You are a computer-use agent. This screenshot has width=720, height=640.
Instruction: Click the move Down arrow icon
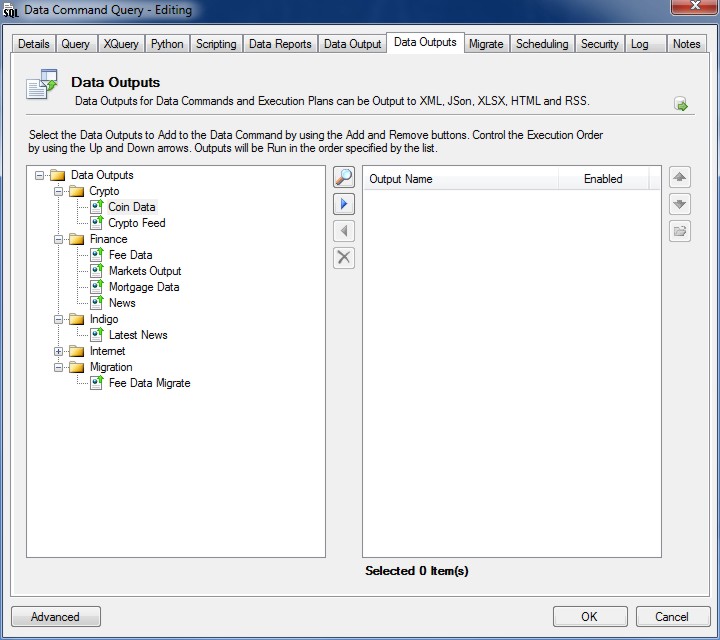(680, 204)
